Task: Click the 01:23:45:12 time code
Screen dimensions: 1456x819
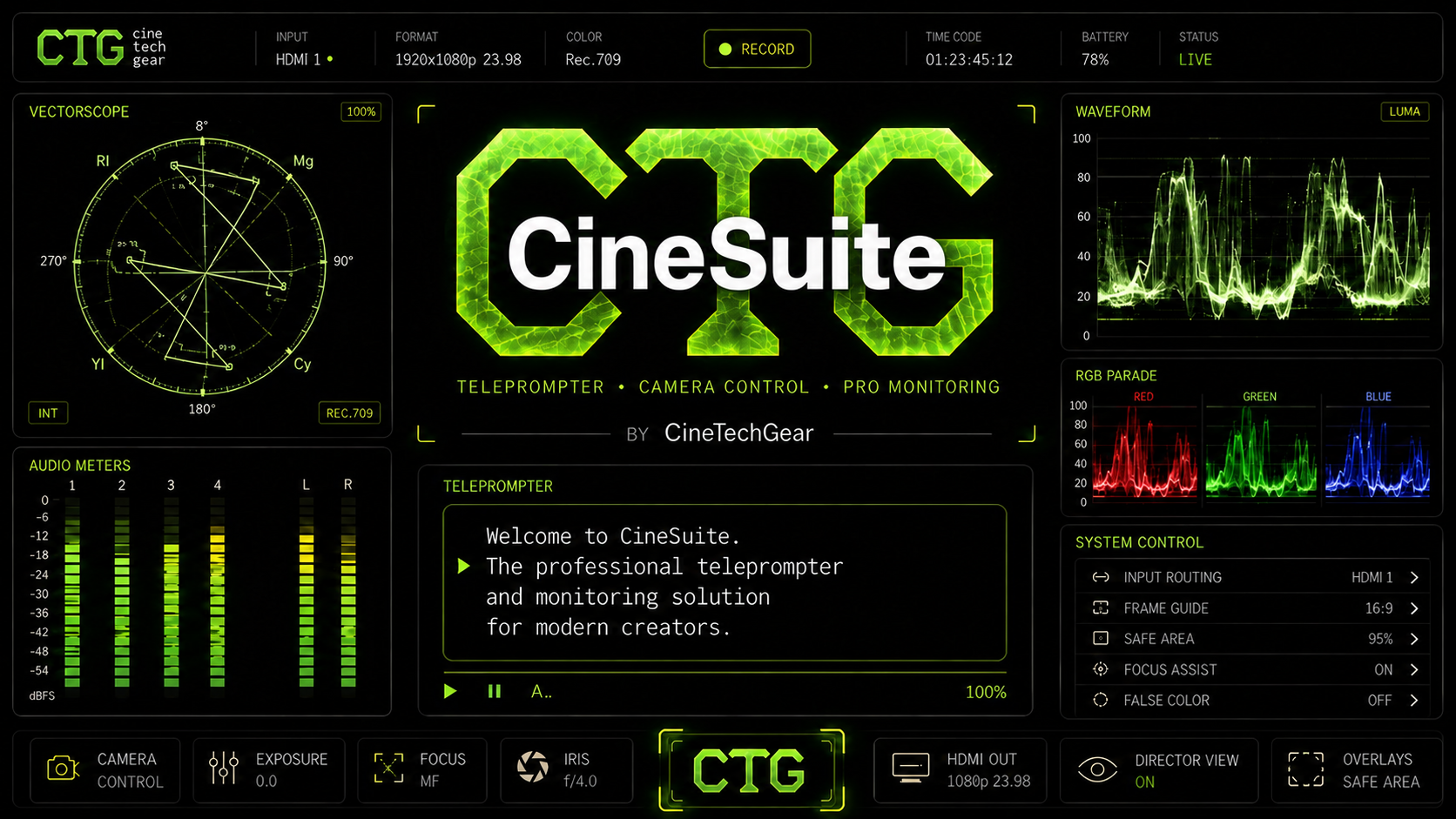Action: 968,59
